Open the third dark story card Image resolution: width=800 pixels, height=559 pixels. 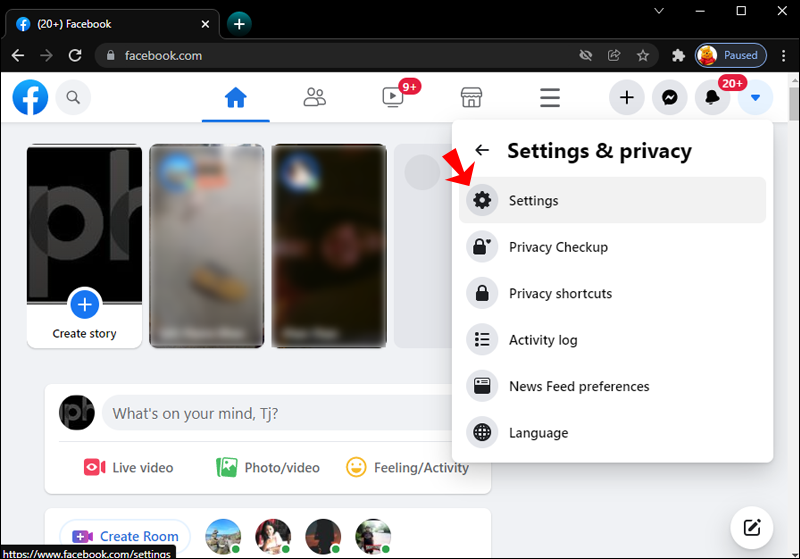pos(329,246)
